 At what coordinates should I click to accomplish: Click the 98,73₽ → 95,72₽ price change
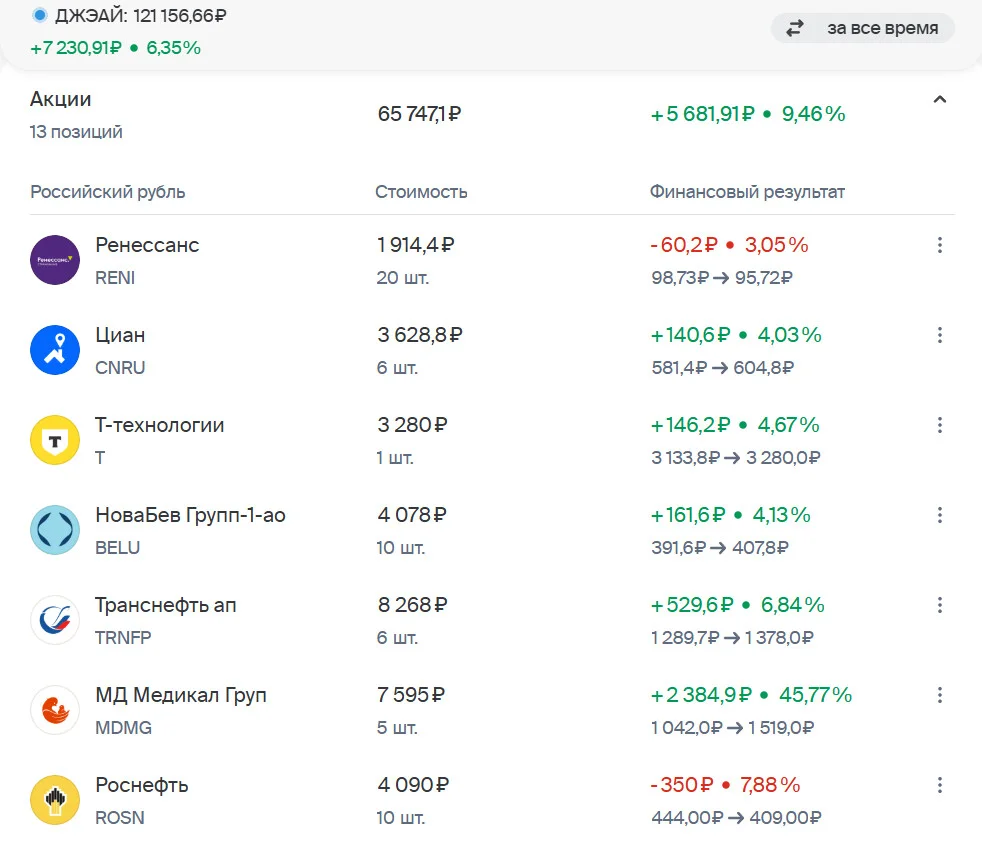click(722, 278)
